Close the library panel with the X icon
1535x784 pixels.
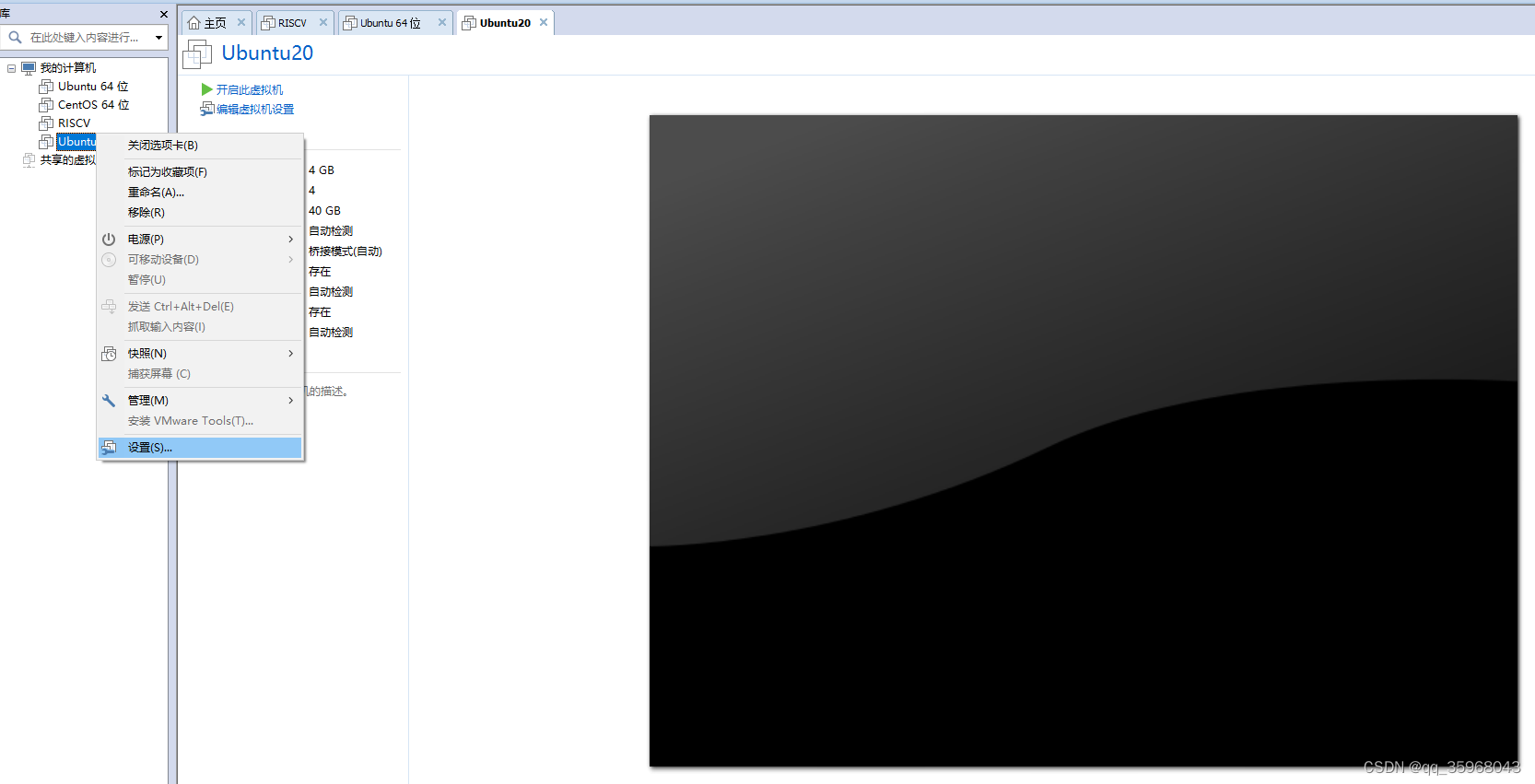pyautogui.click(x=164, y=14)
